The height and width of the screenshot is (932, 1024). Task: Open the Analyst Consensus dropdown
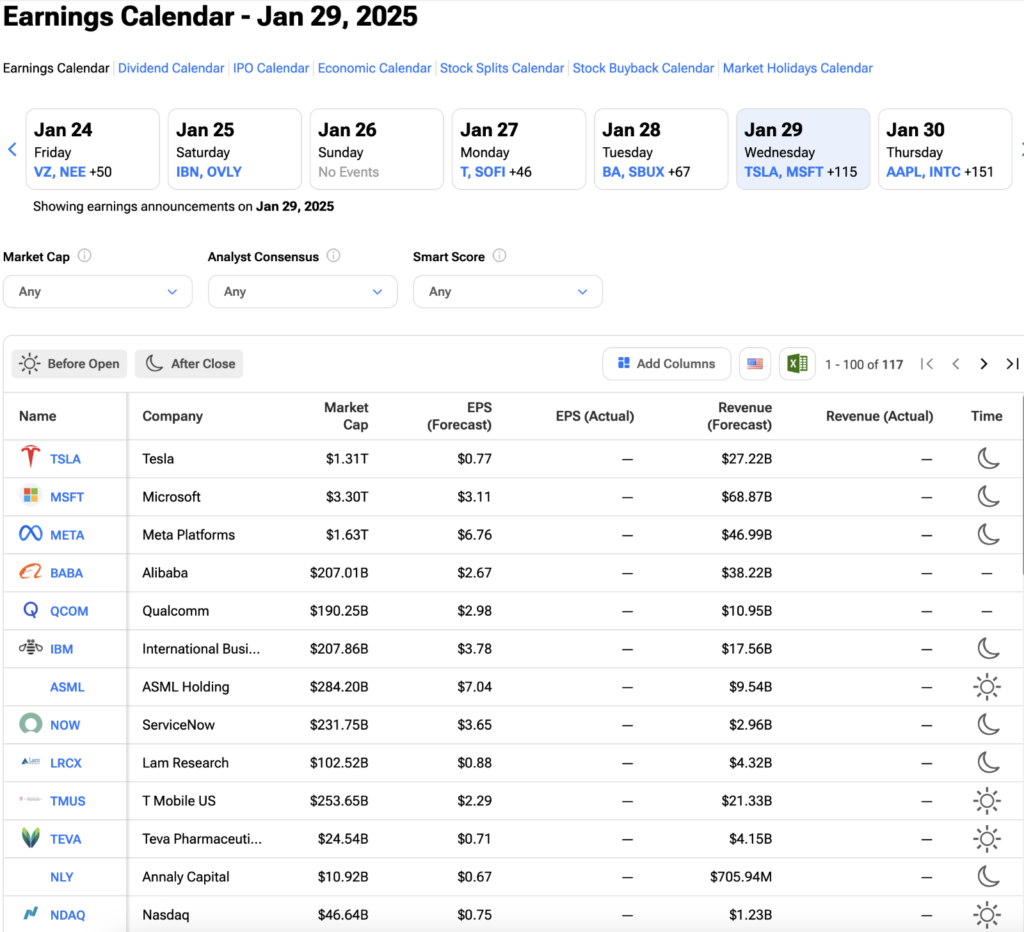302,291
